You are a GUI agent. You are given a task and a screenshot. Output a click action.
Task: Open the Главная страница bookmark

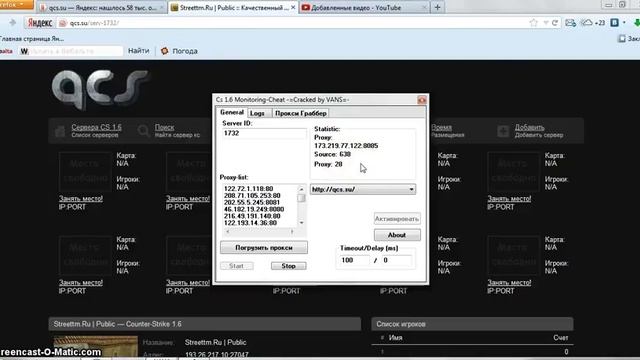pos(32,39)
